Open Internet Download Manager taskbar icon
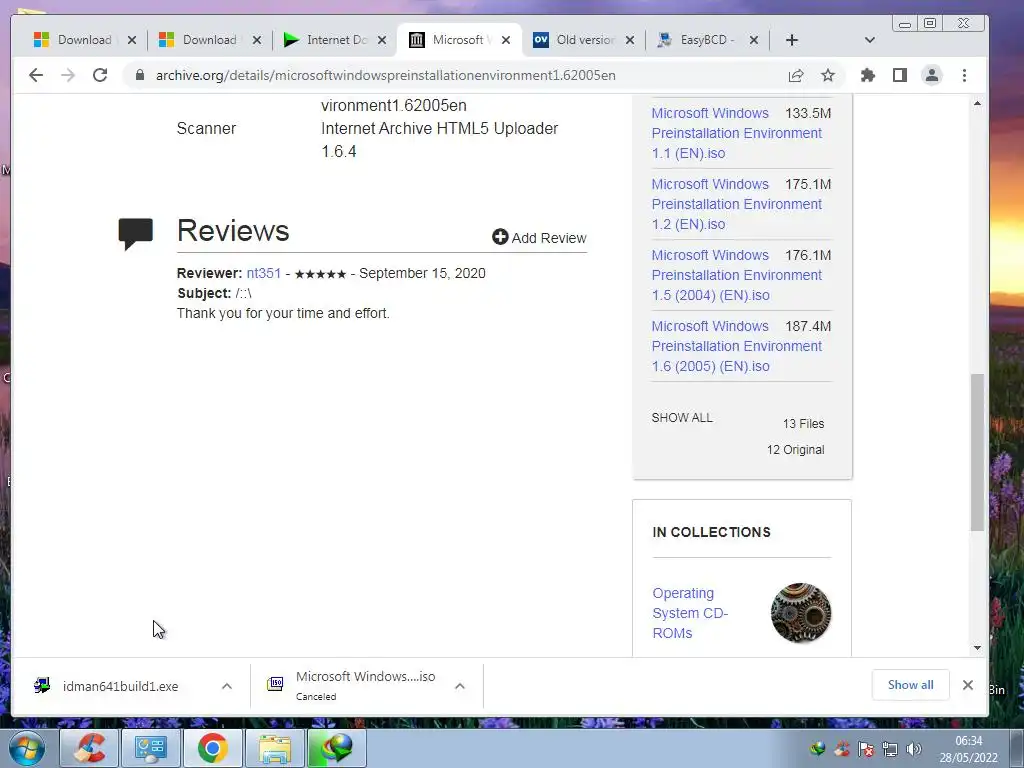The height and width of the screenshot is (768, 1024). click(x=336, y=748)
